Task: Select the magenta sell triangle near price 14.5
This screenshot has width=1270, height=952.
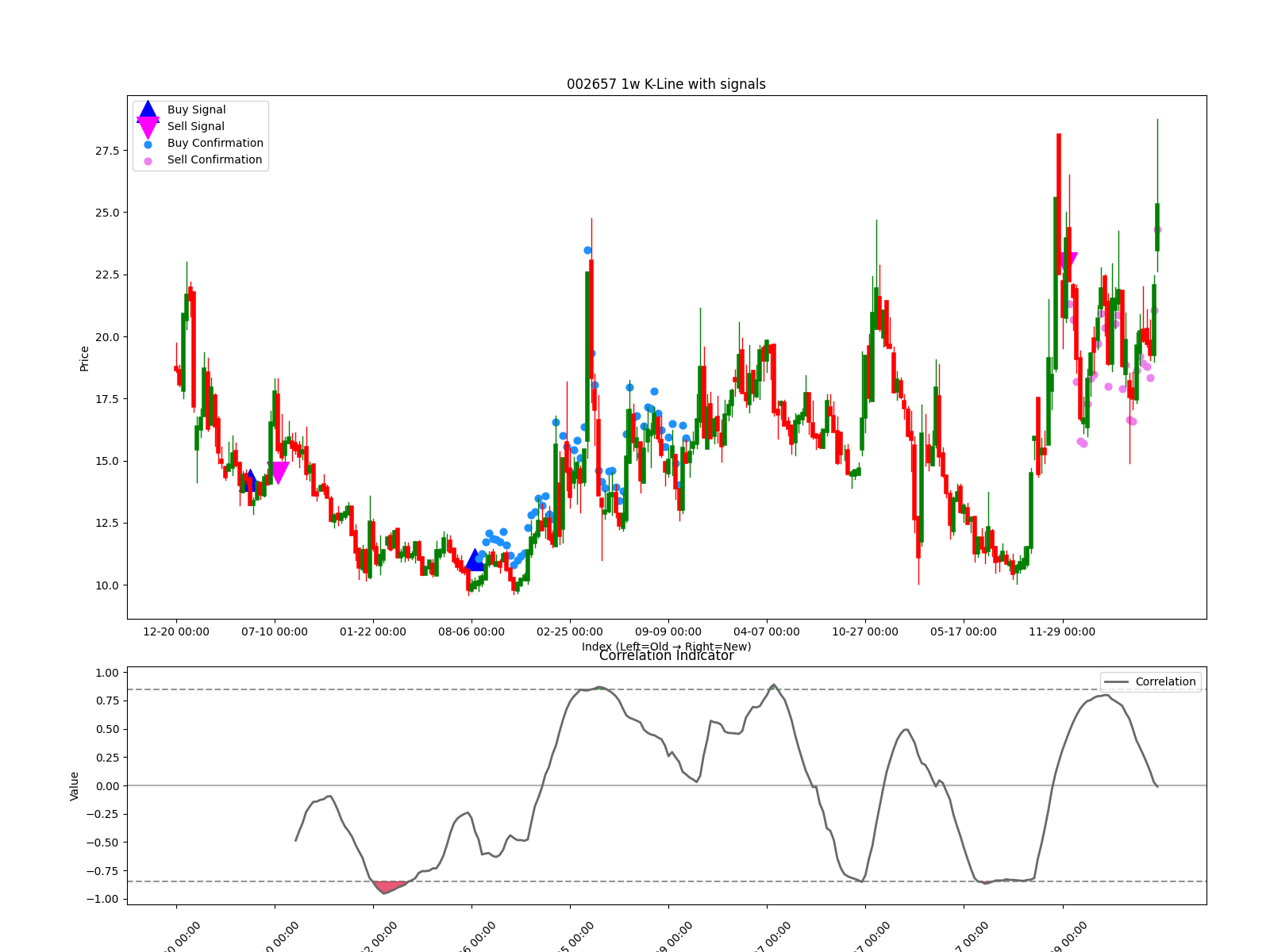Action: [279, 473]
